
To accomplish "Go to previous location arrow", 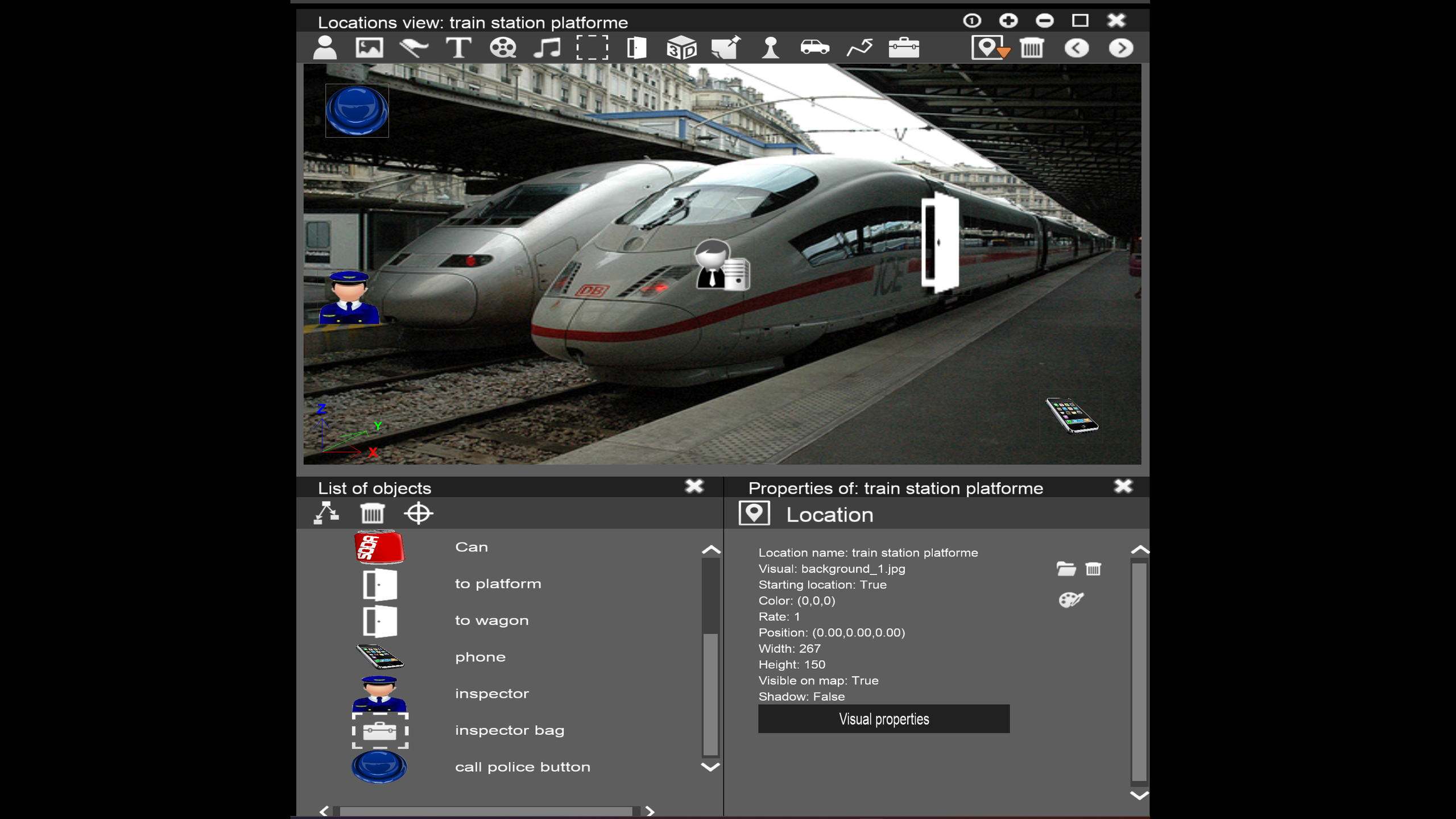I will pos(1077,48).
